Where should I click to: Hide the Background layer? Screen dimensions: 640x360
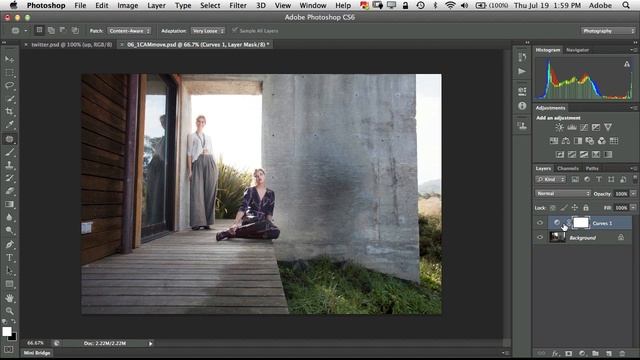(x=540, y=237)
